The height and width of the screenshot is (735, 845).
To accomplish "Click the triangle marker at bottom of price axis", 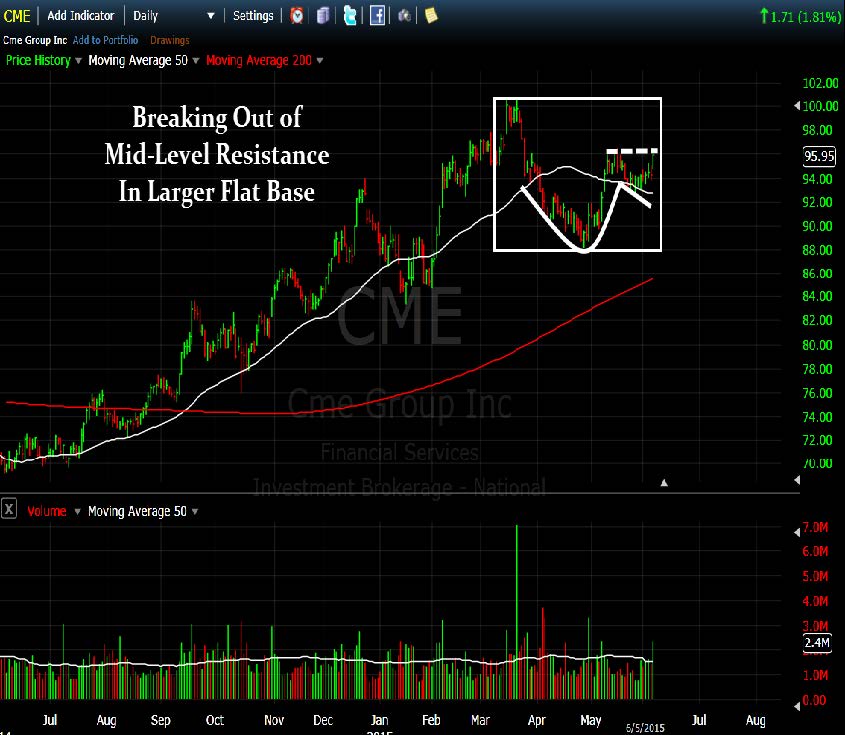I will pyautogui.click(x=797, y=480).
